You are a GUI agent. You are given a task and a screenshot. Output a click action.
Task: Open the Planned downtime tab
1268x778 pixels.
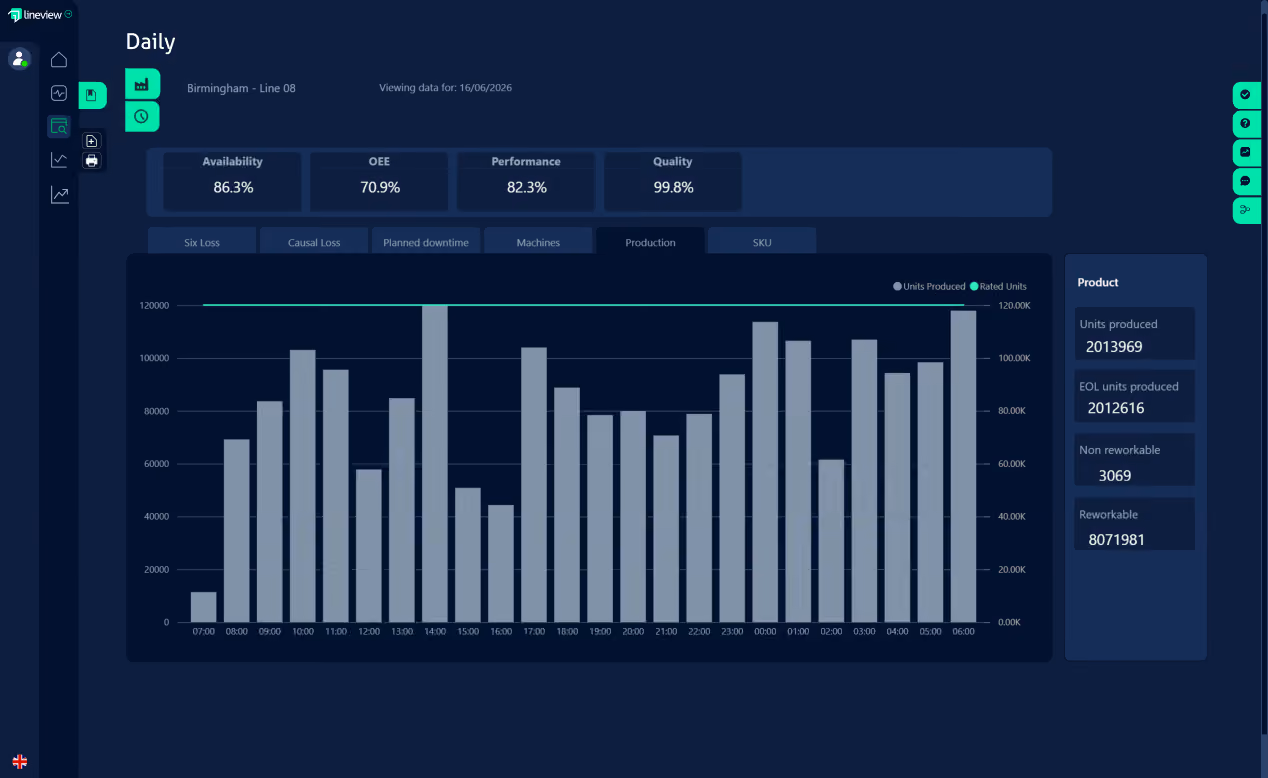(426, 241)
